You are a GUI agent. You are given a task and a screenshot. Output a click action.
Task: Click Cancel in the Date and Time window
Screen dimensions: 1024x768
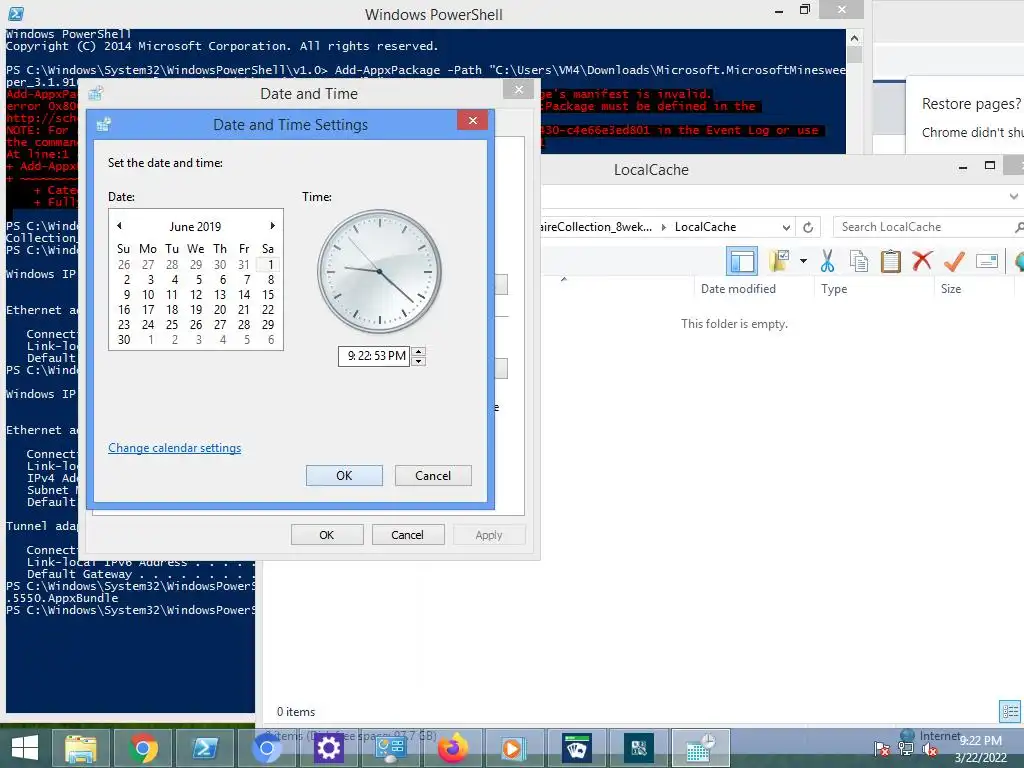408,535
